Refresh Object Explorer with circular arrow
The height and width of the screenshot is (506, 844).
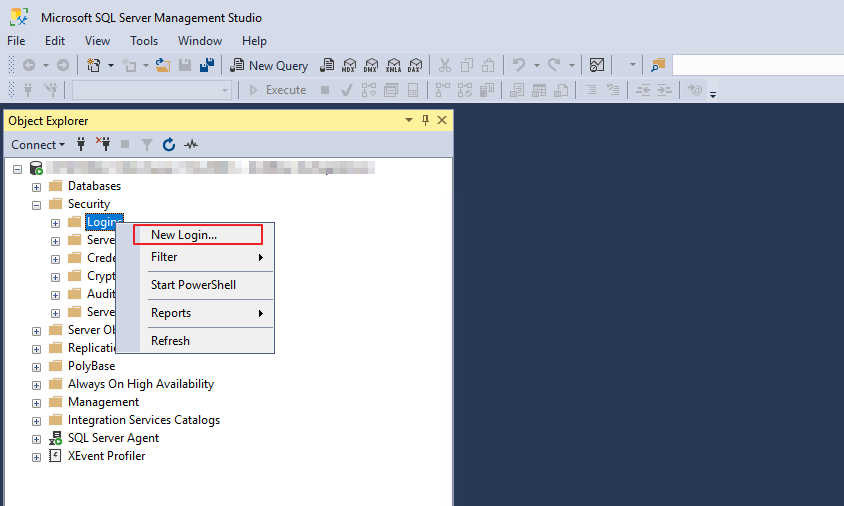click(168, 144)
